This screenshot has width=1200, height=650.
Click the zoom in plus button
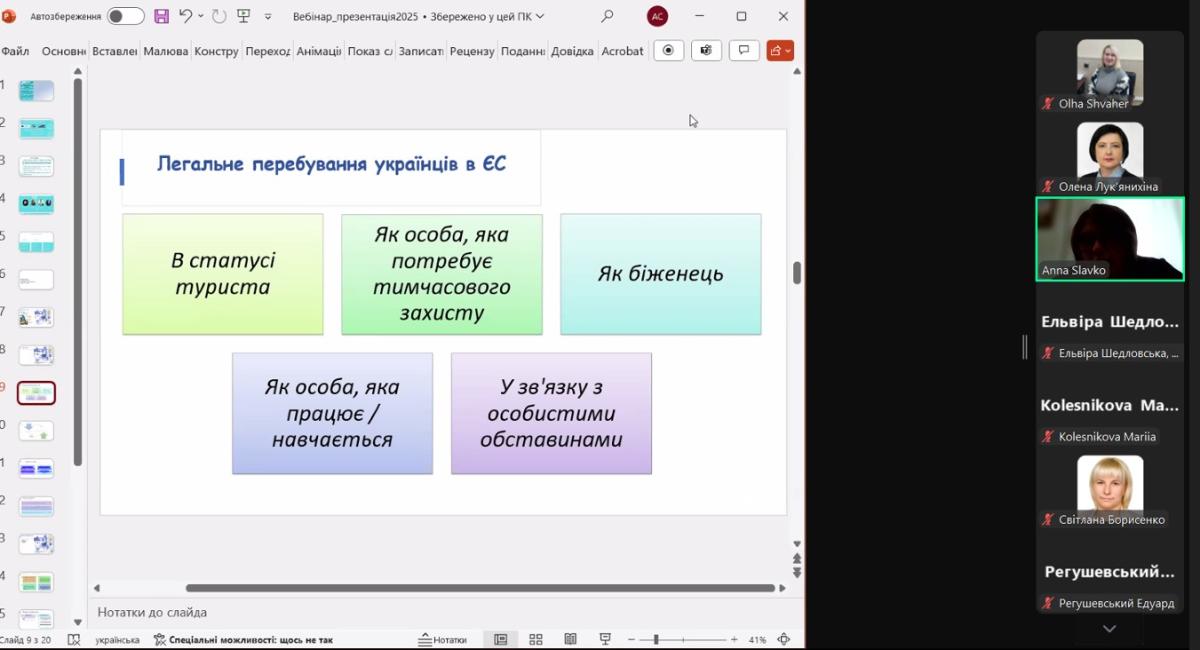734,640
